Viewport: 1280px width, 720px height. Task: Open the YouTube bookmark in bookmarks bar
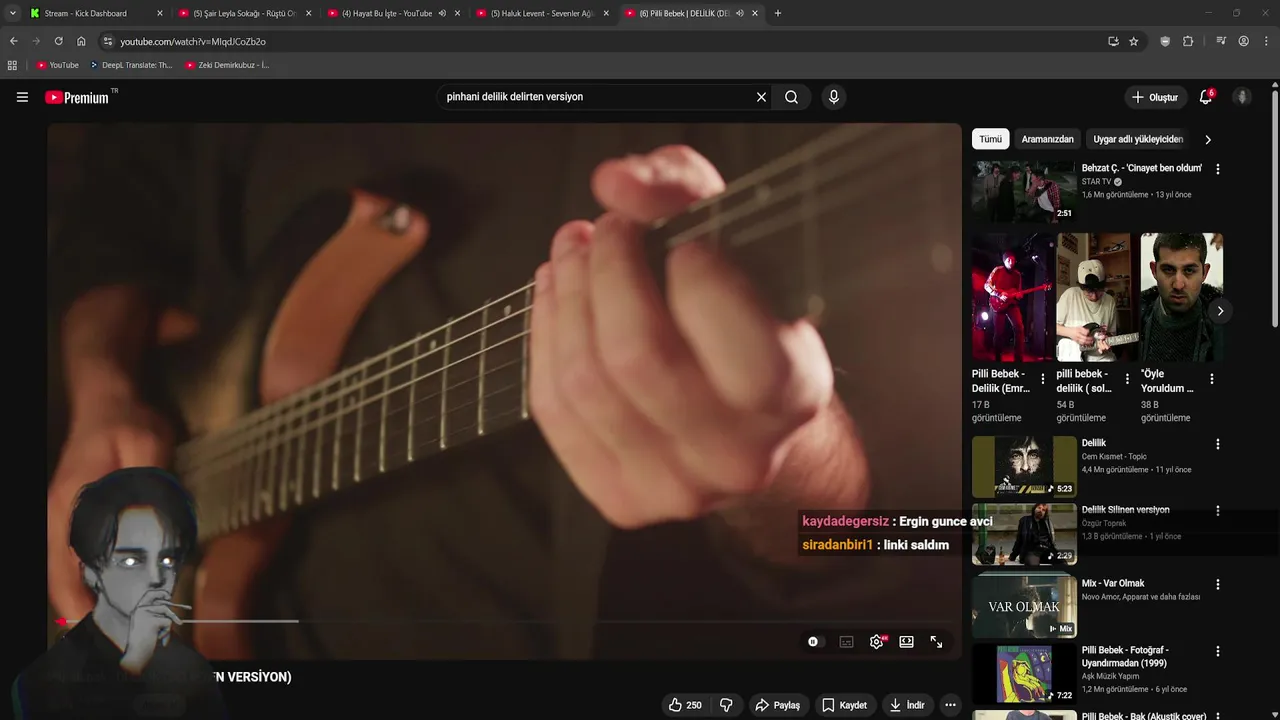(x=57, y=65)
